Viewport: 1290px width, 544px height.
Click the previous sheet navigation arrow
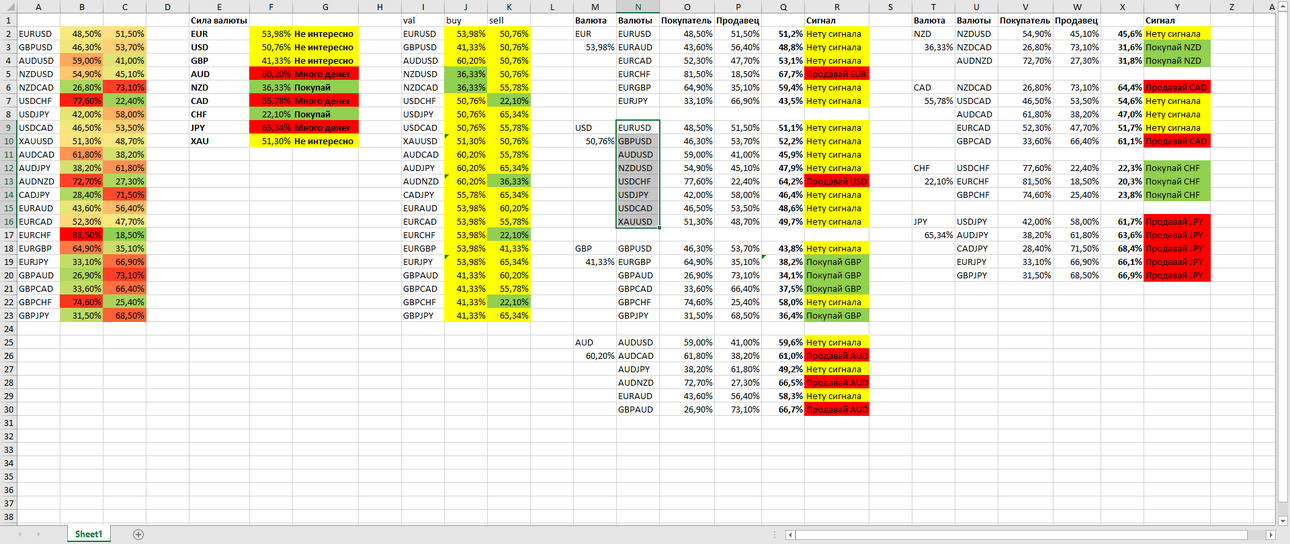click(21, 535)
